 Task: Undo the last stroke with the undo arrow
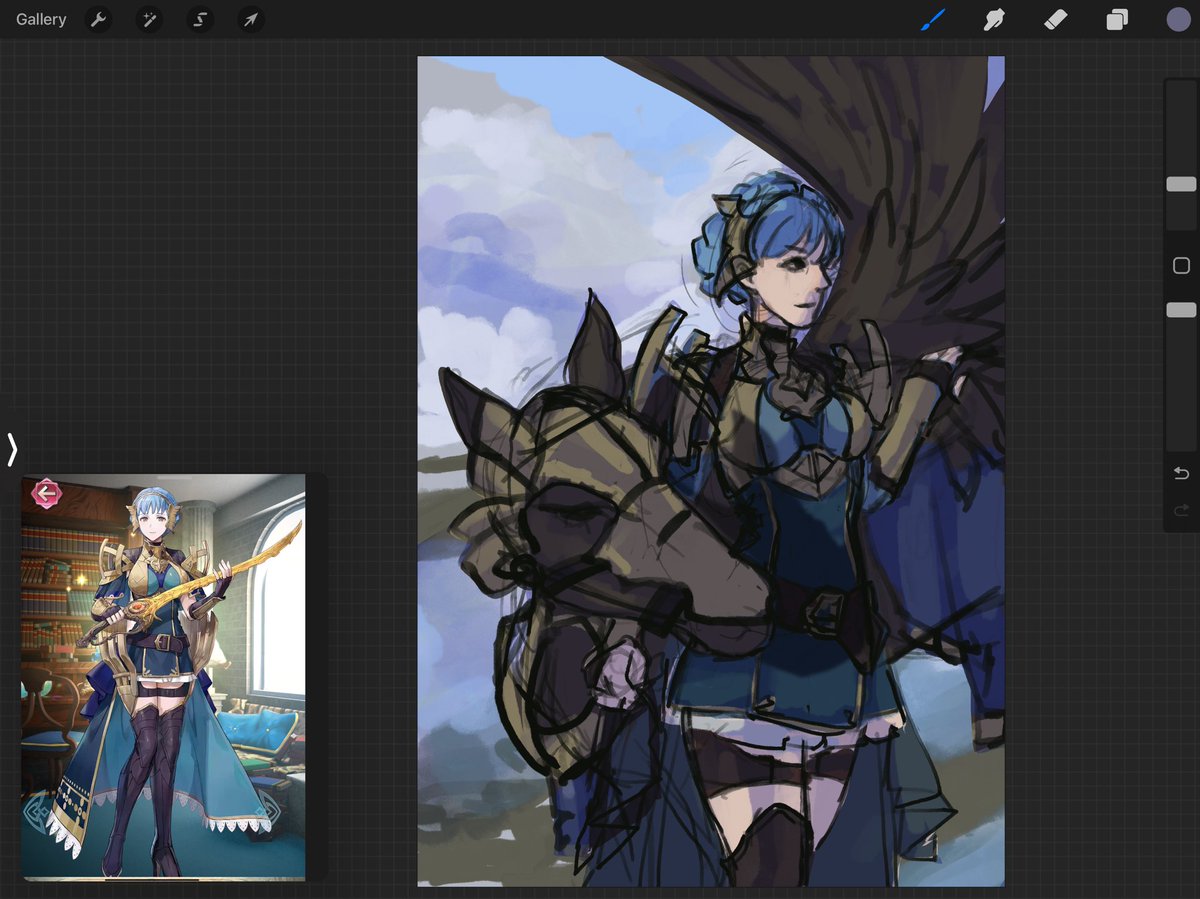1181,472
